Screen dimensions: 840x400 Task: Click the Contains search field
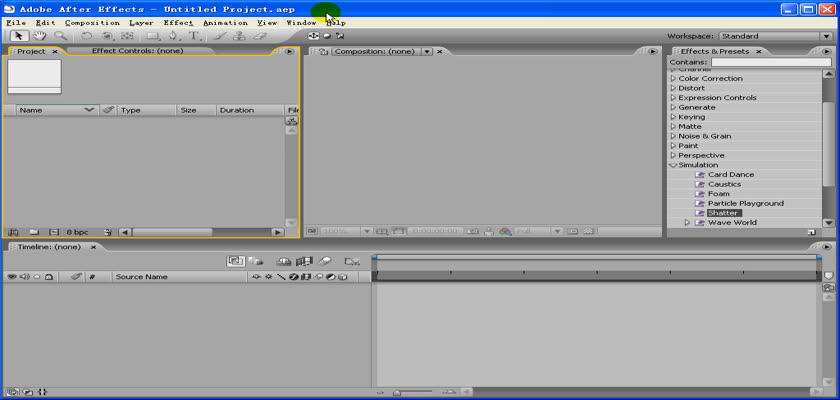(770, 62)
